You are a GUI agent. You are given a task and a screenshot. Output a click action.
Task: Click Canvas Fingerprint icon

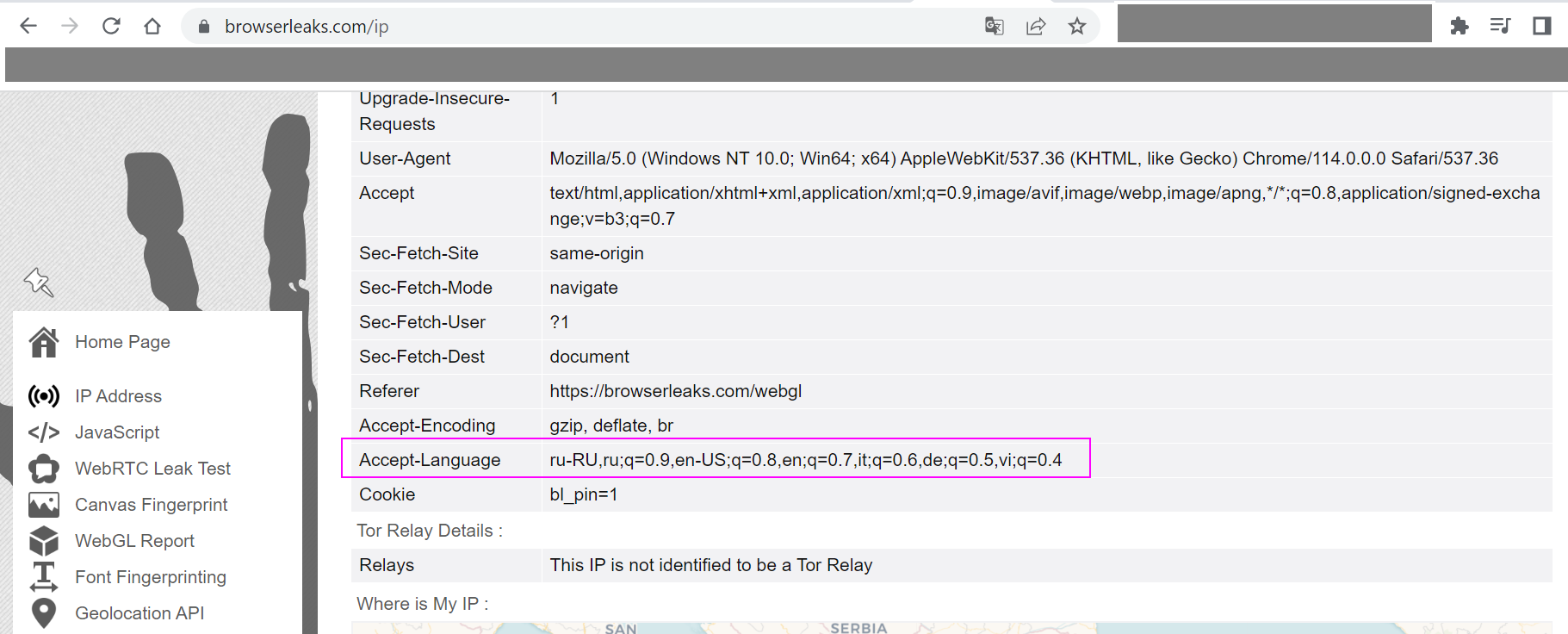pyautogui.click(x=44, y=505)
